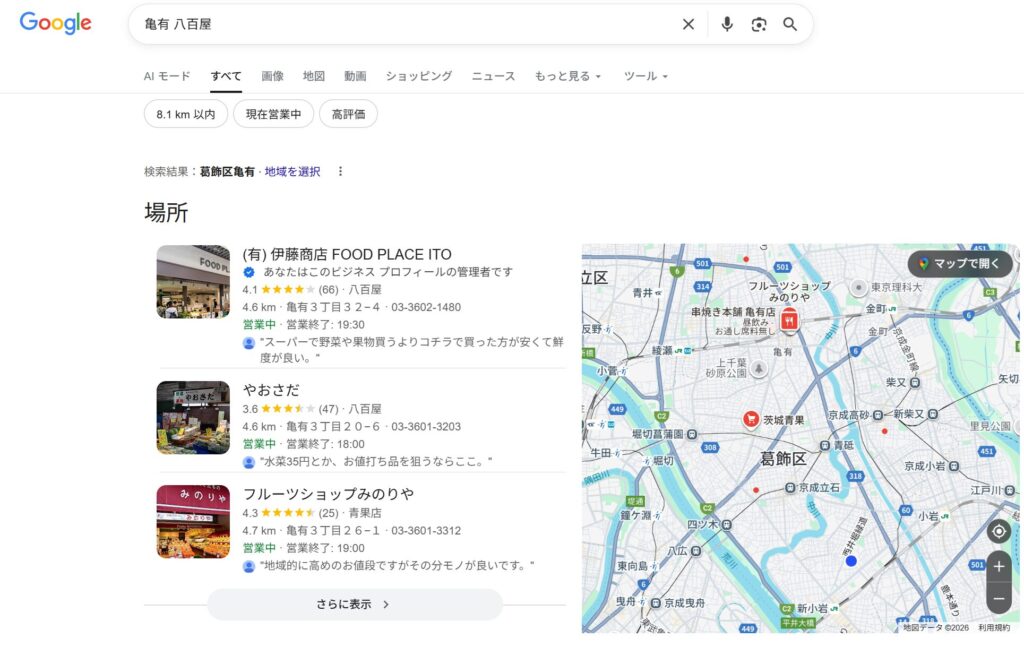Click the magnifying glass search button
Viewport: 1024px width, 647px height.
(x=790, y=24)
